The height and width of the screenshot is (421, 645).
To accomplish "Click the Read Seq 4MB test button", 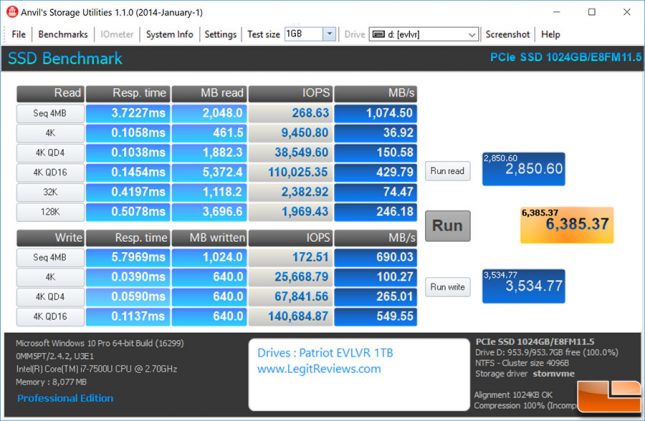I will click(x=50, y=113).
